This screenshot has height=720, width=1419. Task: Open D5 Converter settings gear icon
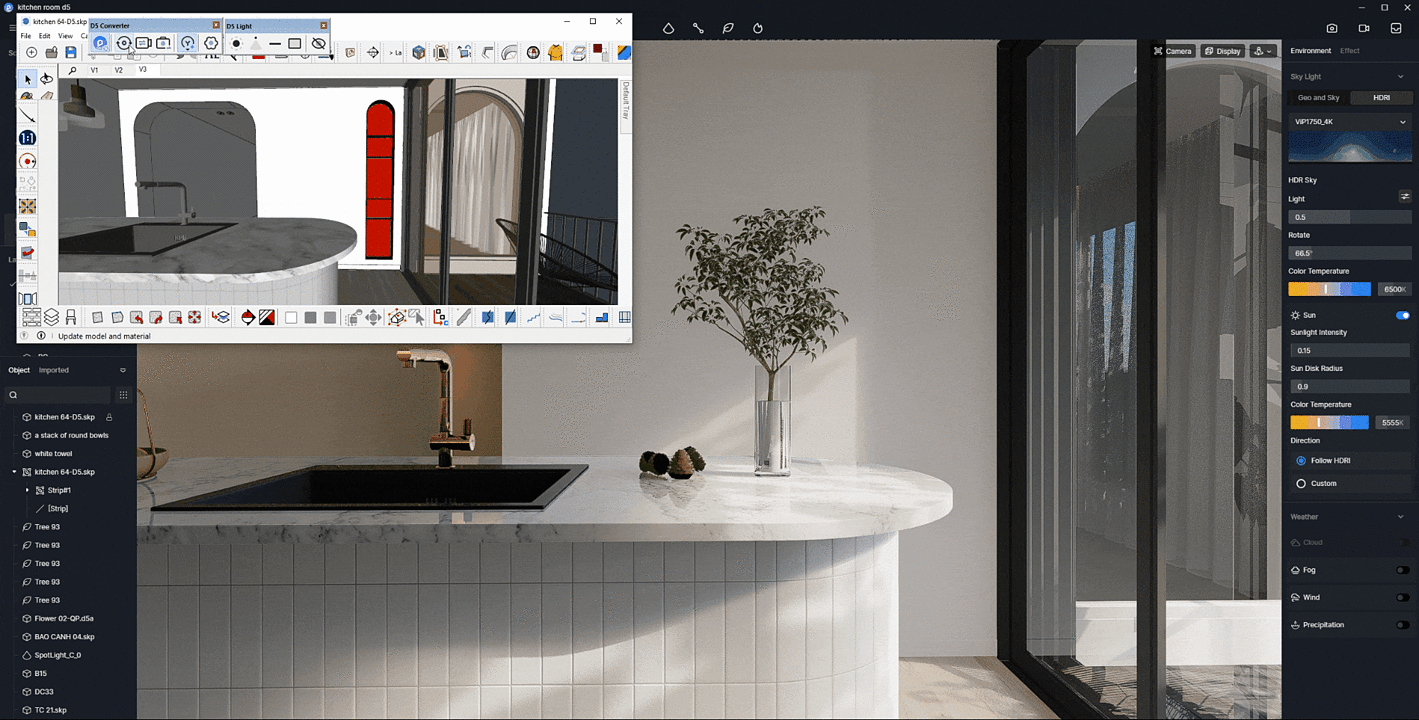click(211, 43)
